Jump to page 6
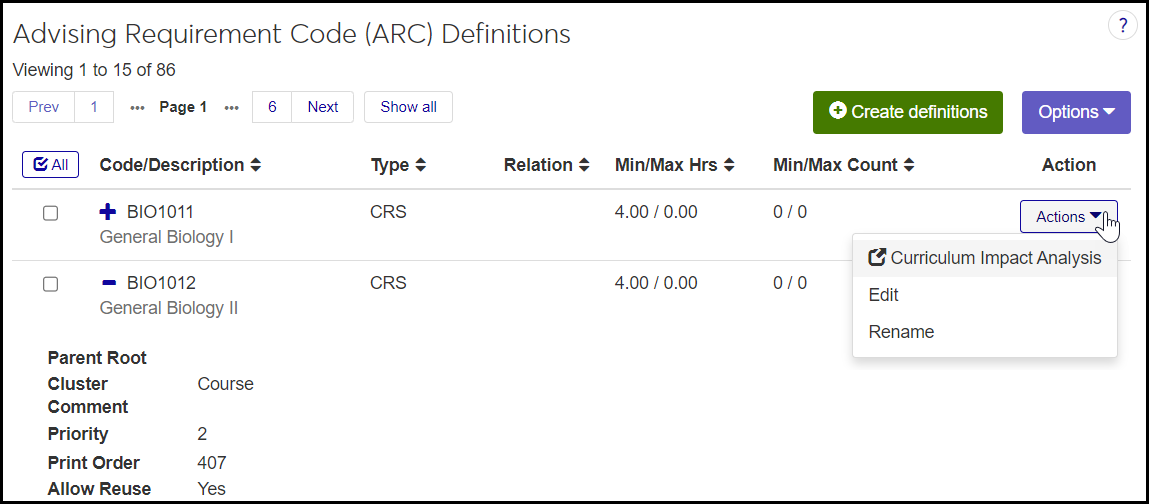Screen dimensions: 1149x504 point(272,107)
